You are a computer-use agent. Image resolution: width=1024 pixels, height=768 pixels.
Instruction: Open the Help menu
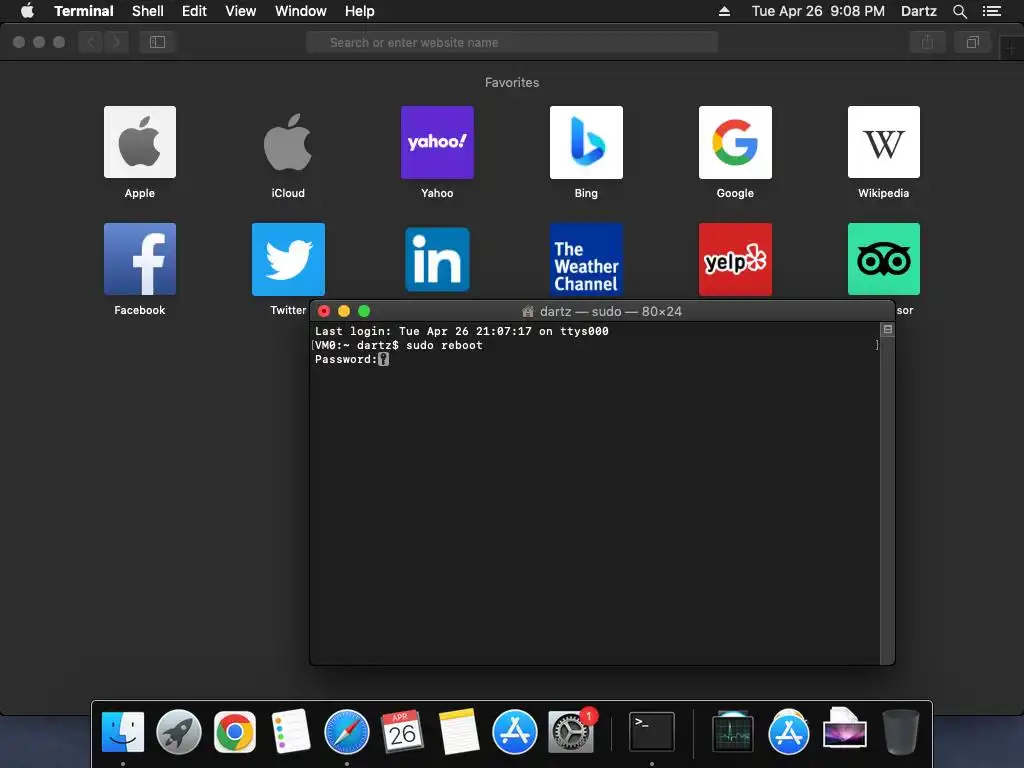click(x=359, y=11)
